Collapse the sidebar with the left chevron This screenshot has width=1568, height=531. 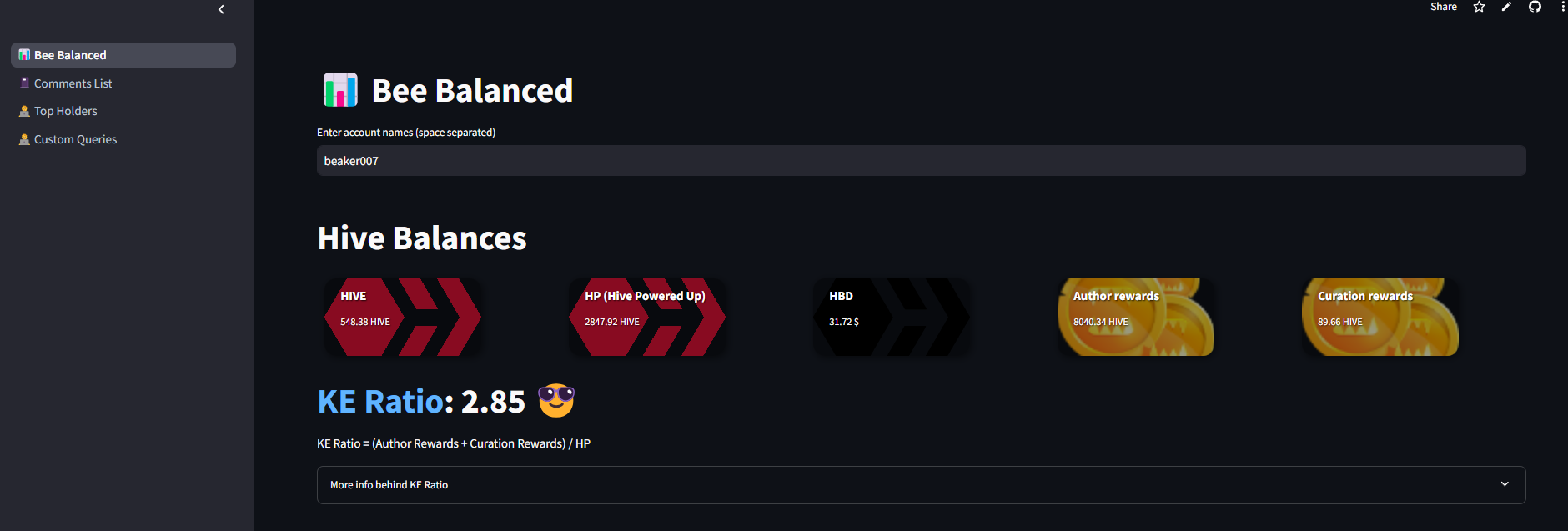[x=221, y=9]
